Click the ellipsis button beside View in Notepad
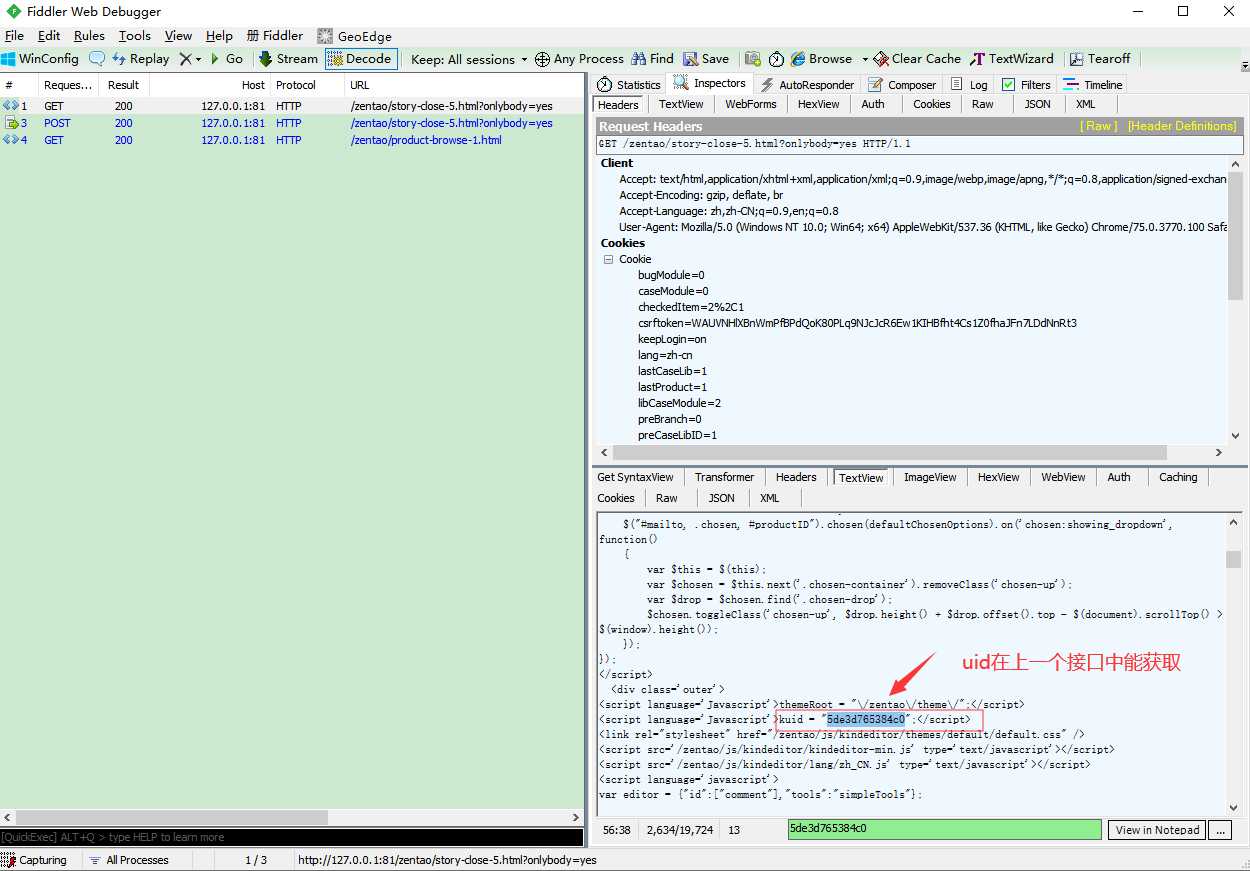The width and height of the screenshot is (1250, 871). pos(1219,830)
